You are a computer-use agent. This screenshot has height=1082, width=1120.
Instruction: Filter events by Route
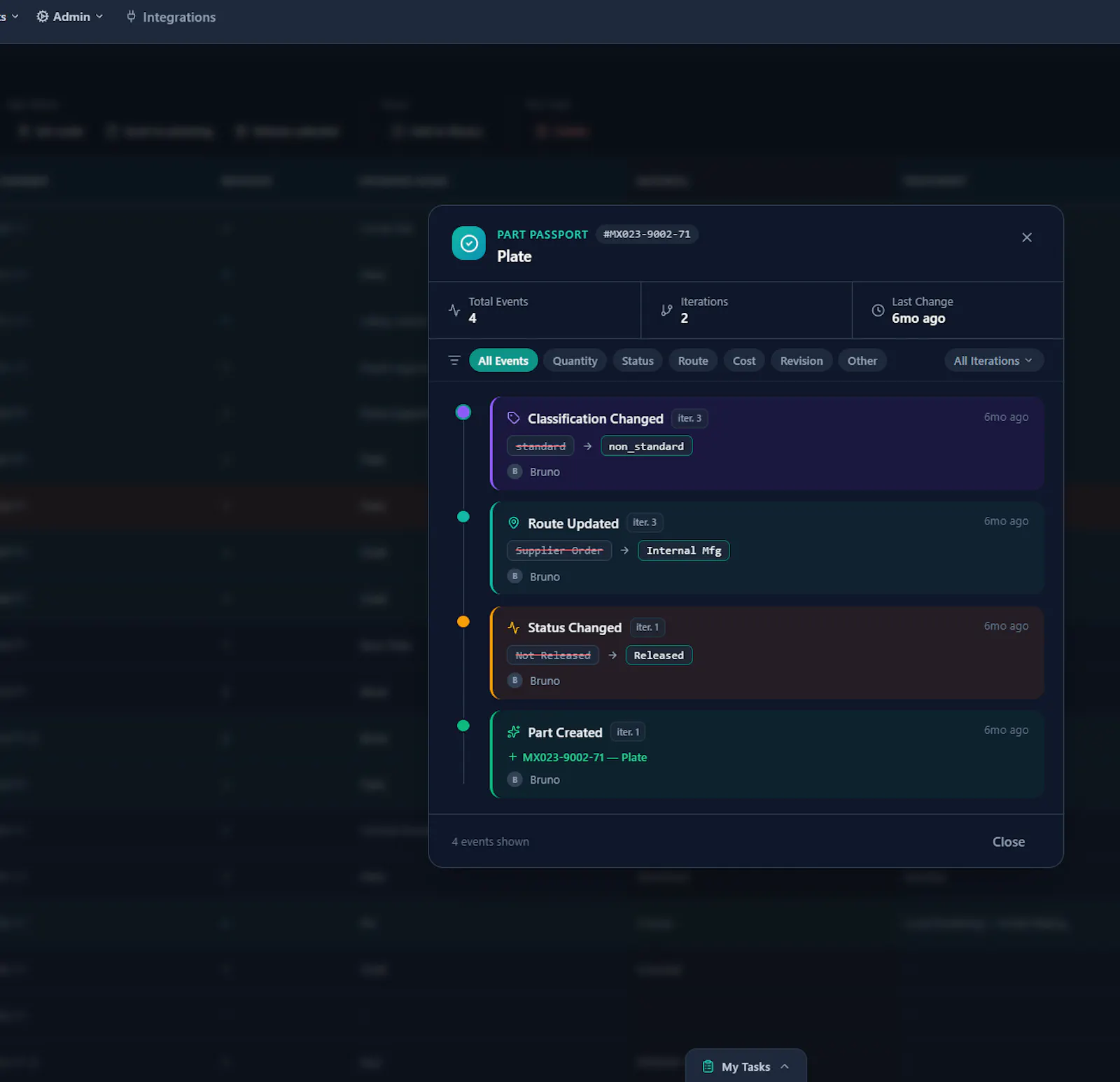click(693, 361)
